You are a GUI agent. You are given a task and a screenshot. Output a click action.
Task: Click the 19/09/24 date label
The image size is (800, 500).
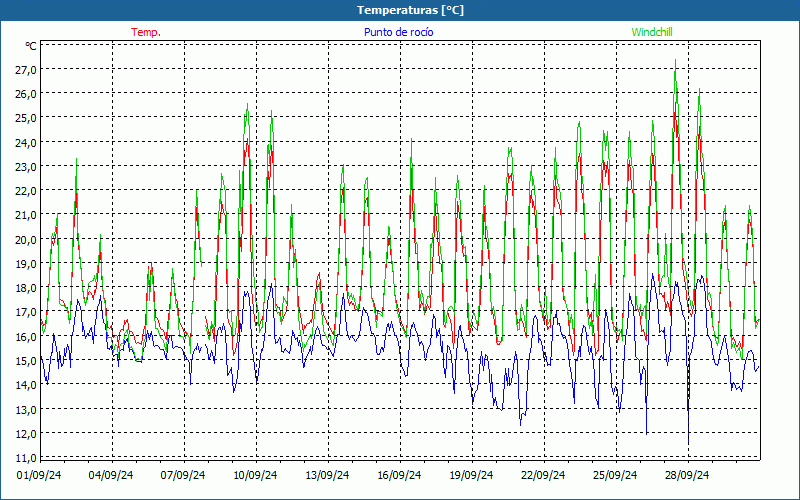(471, 475)
